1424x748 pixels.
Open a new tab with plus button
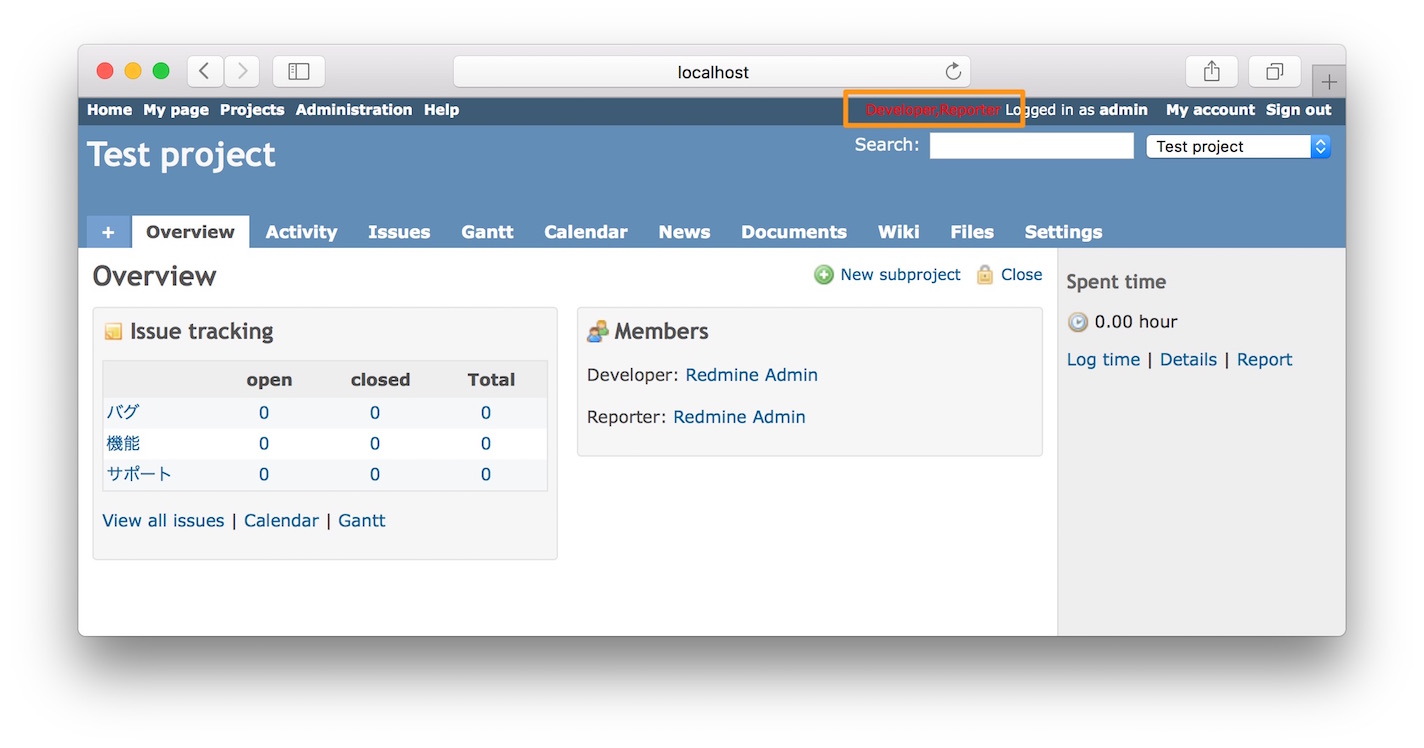1329,82
